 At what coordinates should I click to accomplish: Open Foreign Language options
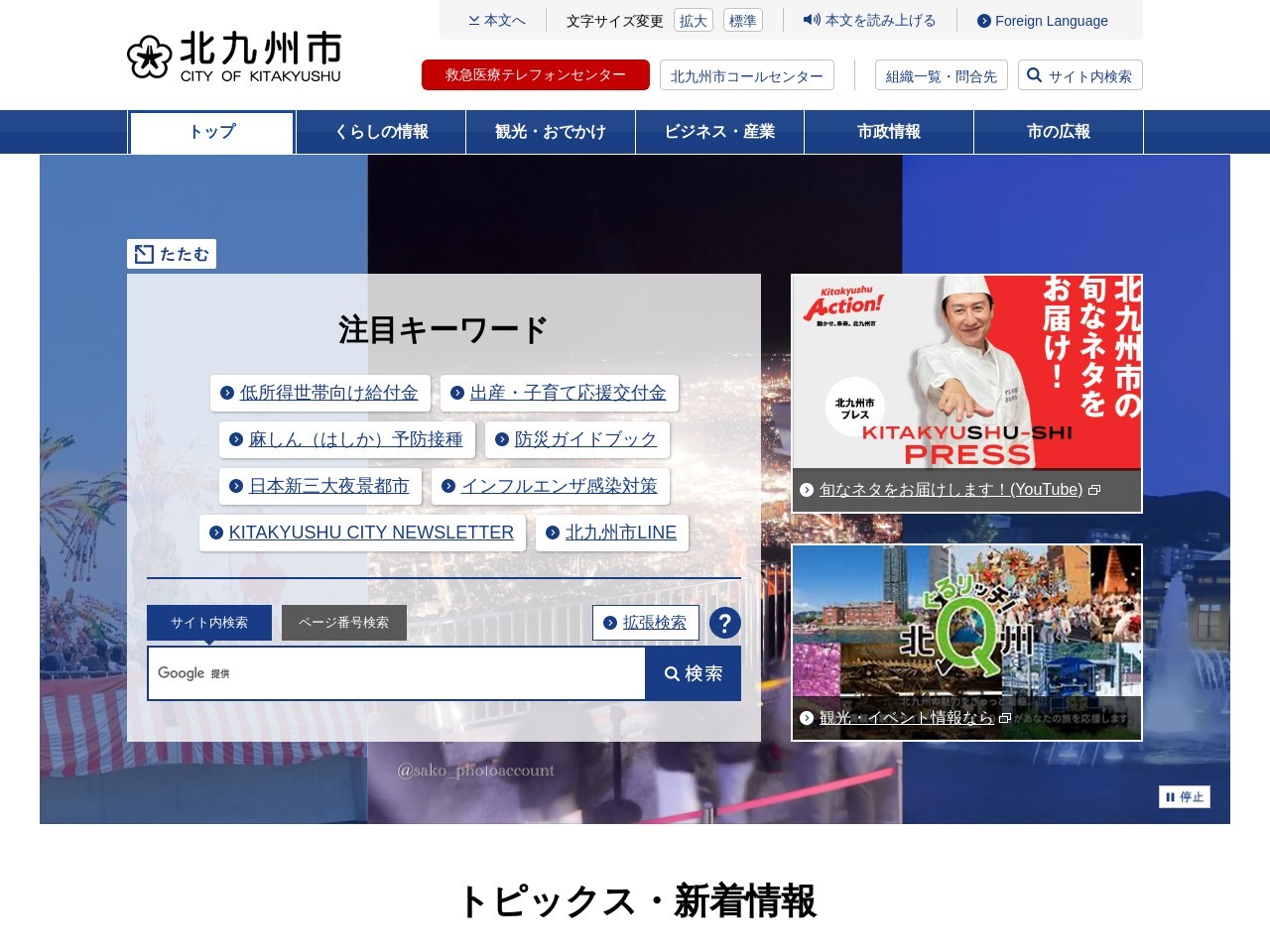pyautogui.click(x=1043, y=21)
